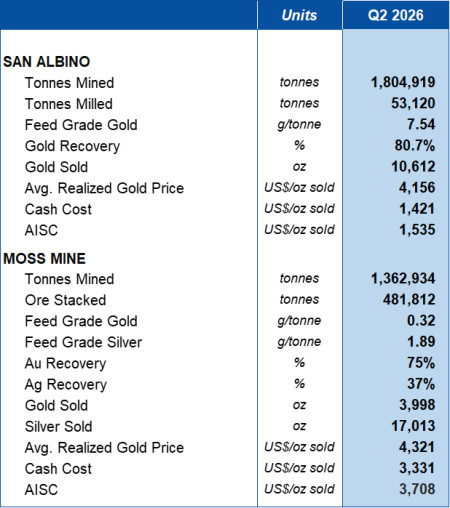Screen dimensions: 450x508
Task: Select Moss Mine Tonnes Mined 1,362,934
Action: tap(403, 278)
